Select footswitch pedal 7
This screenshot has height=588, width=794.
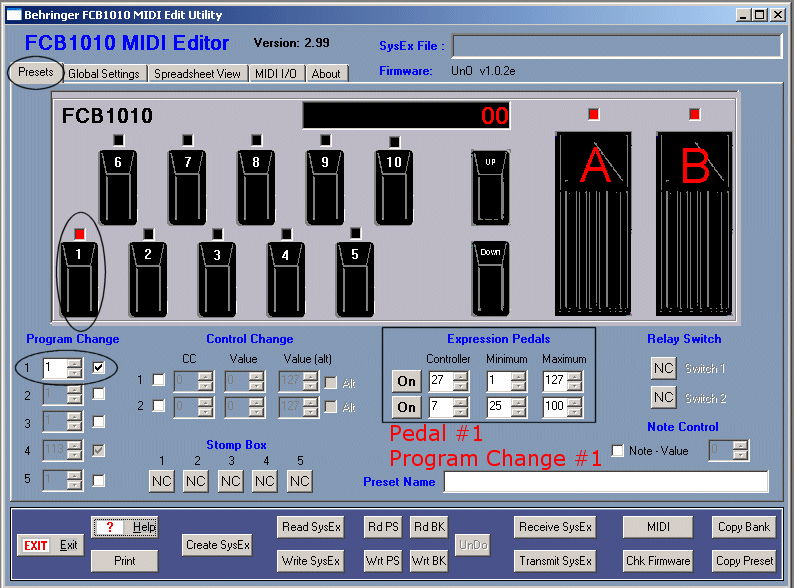coord(187,187)
